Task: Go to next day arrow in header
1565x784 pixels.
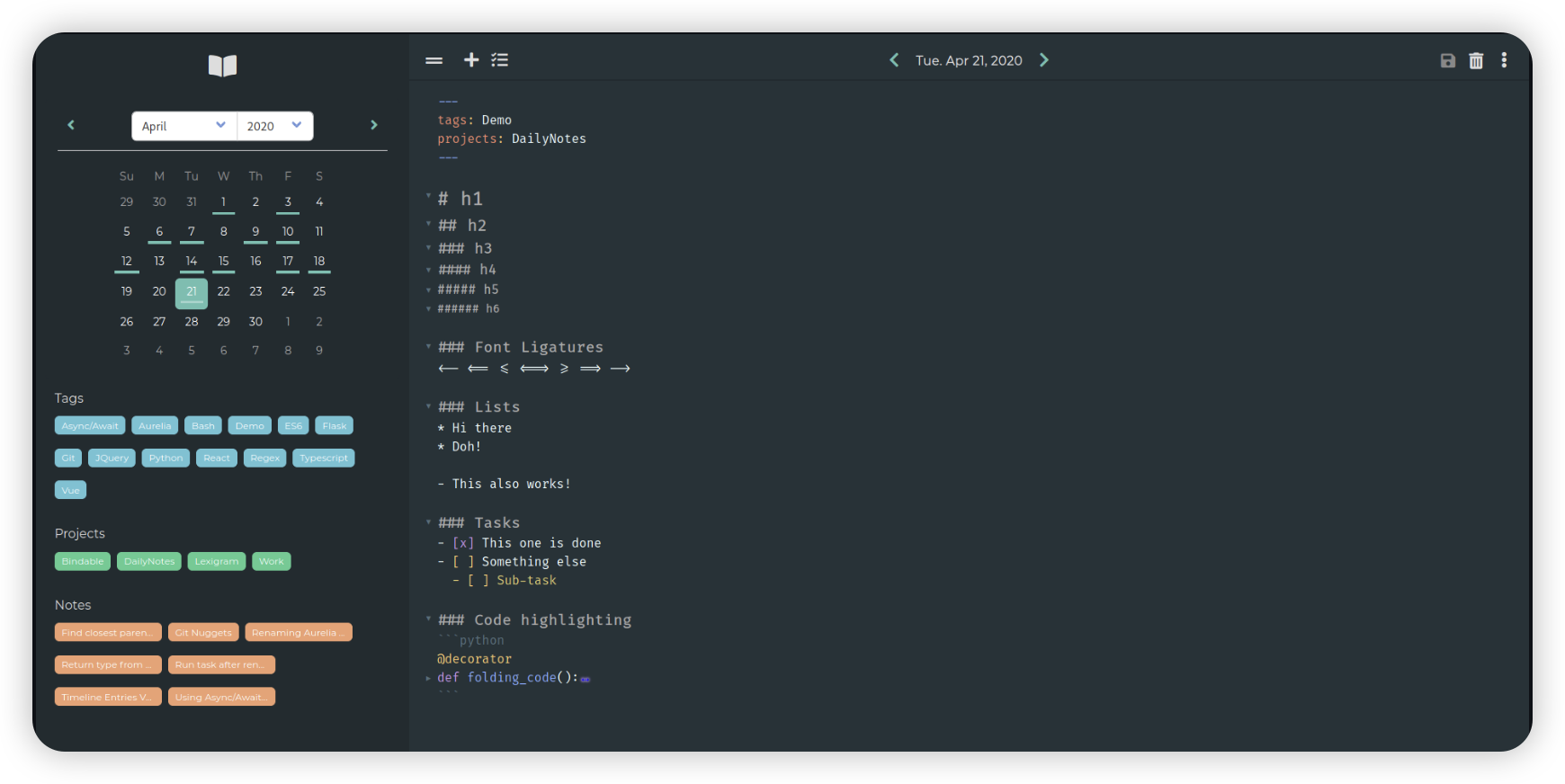Action: pos(1044,59)
